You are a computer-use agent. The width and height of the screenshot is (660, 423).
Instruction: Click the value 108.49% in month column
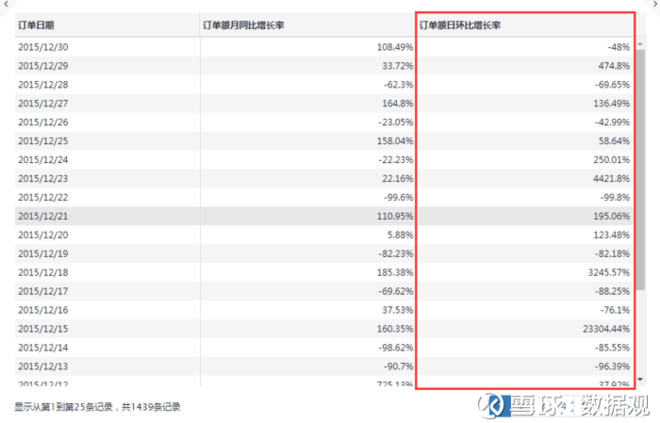(395, 47)
